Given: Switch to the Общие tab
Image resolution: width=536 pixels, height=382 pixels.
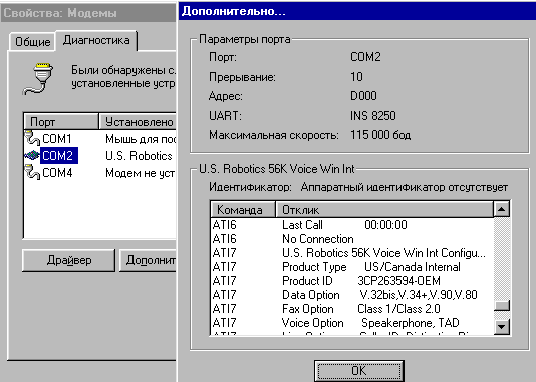Looking at the screenshot, I should coord(32,42).
